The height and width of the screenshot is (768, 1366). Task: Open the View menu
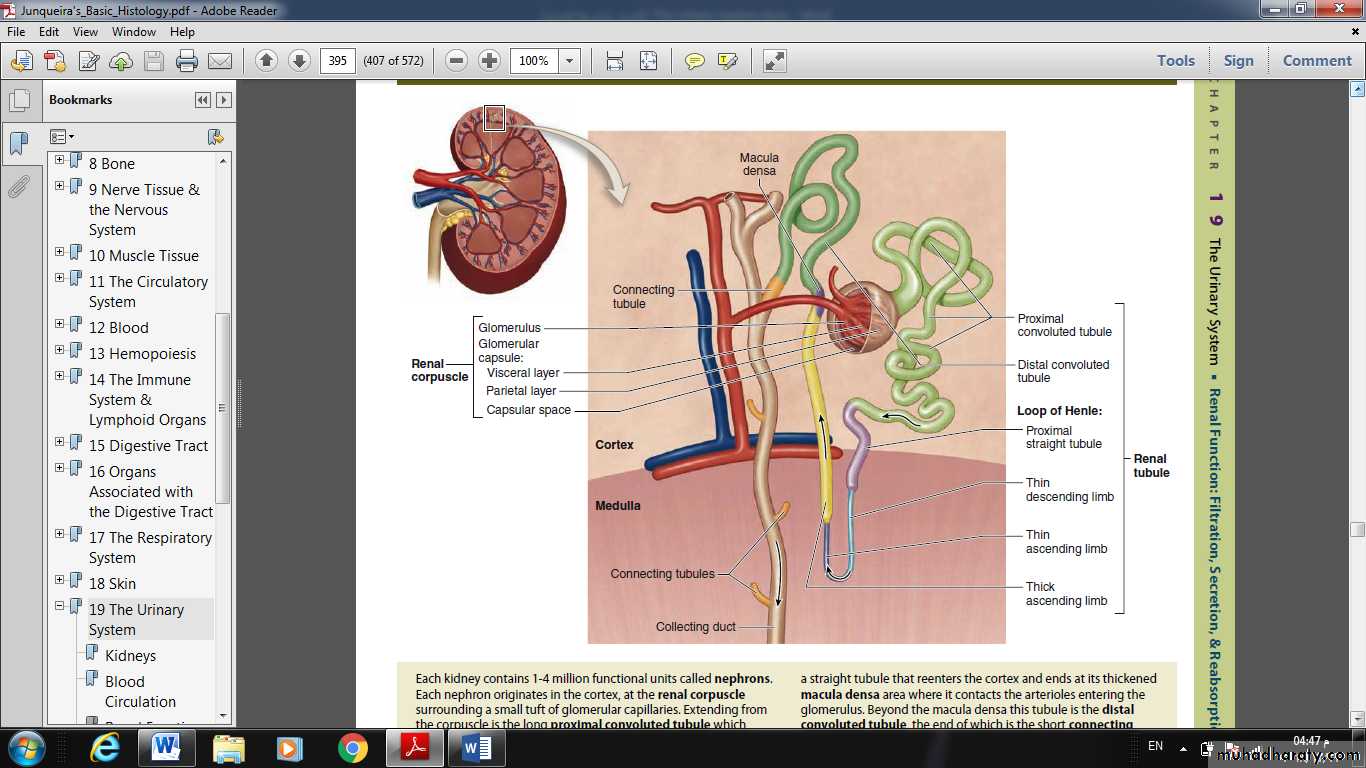click(x=85, y=32)
